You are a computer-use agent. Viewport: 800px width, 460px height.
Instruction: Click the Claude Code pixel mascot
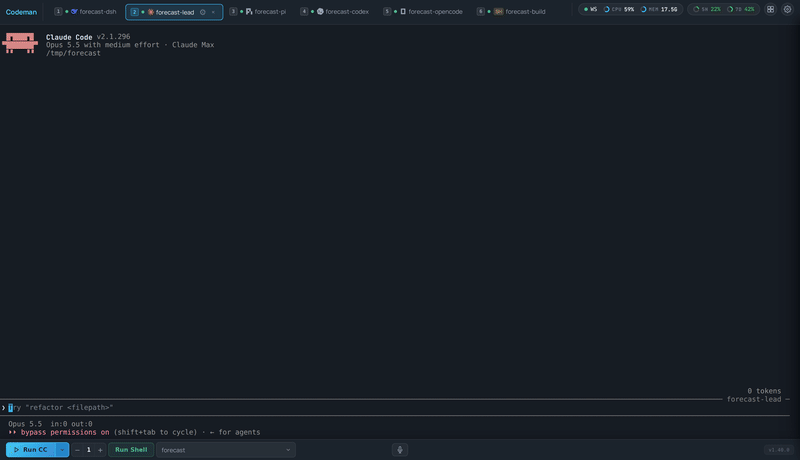[20, 43]
